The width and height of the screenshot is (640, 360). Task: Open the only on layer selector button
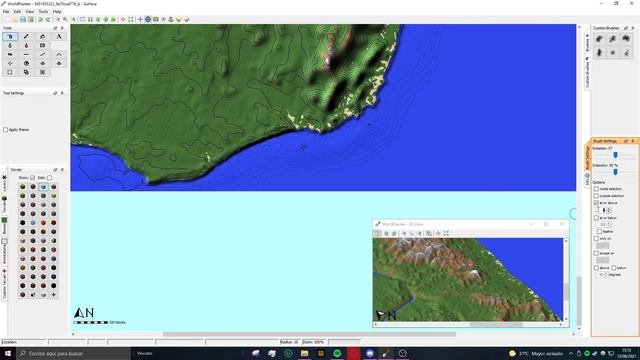pos(602,245)
